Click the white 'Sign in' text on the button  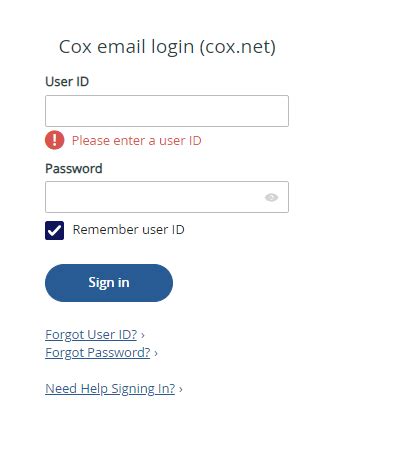[109, 283]
